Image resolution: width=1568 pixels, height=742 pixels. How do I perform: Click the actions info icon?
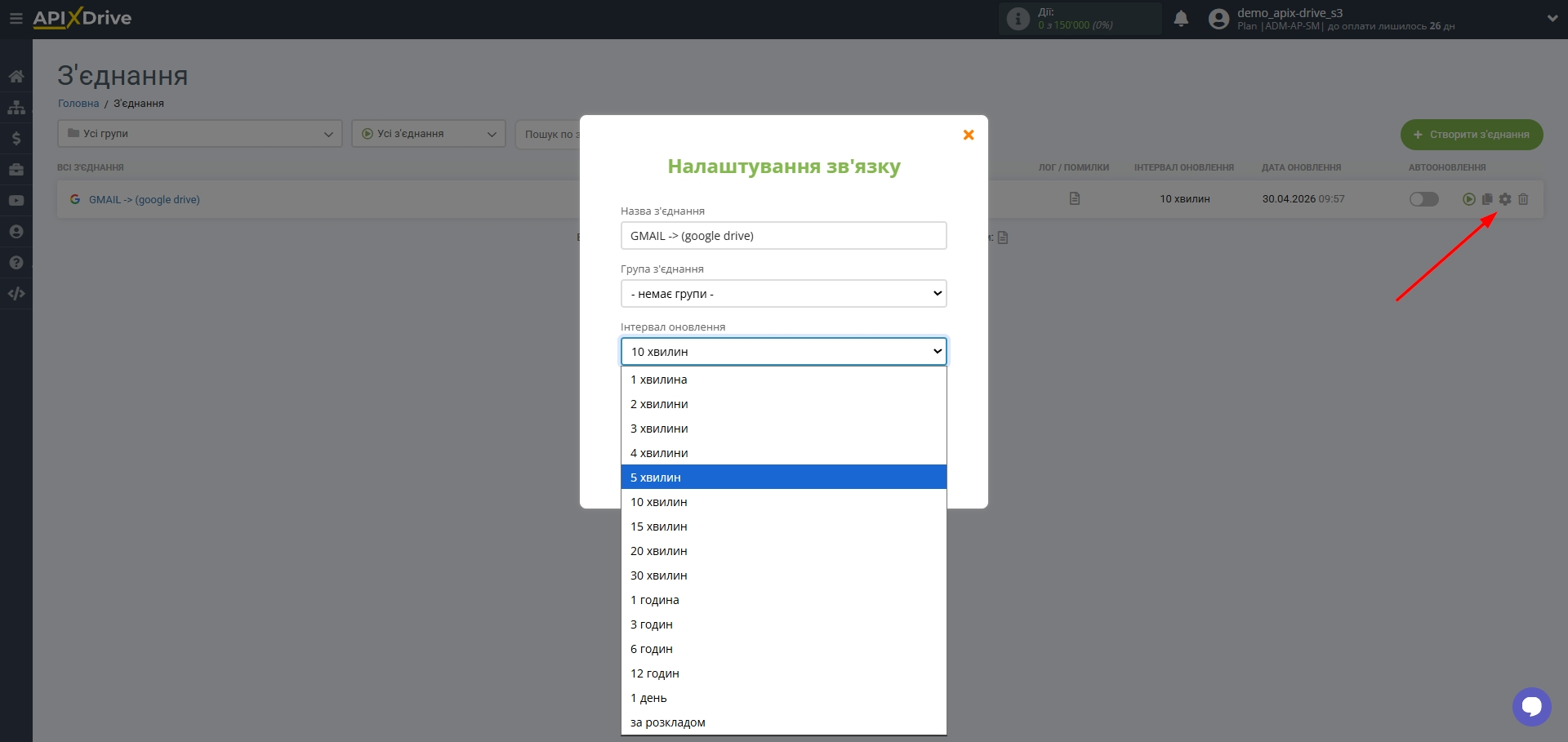coord(1018,19)
